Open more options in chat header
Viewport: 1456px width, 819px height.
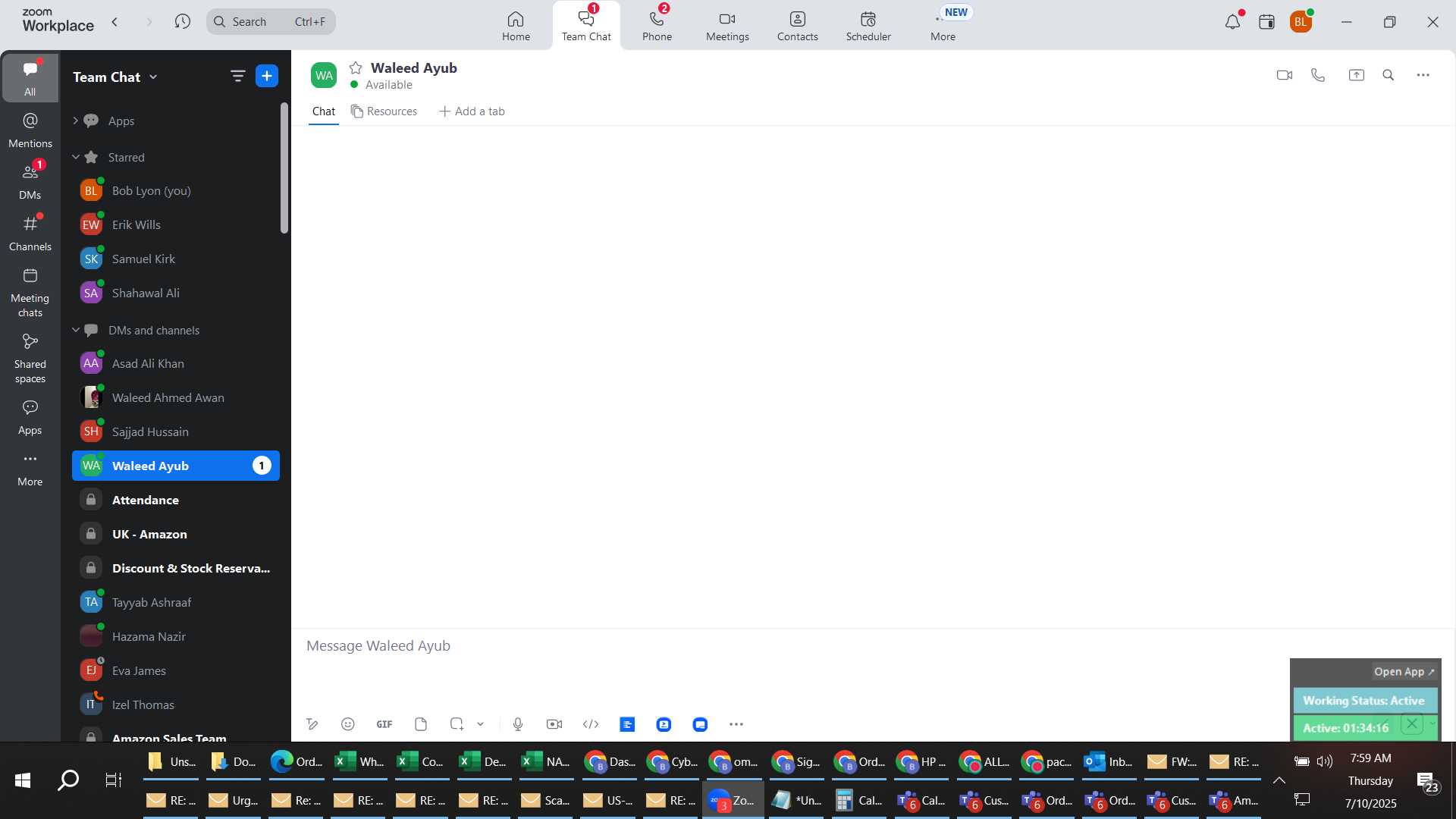click(x=1423, y=75)
